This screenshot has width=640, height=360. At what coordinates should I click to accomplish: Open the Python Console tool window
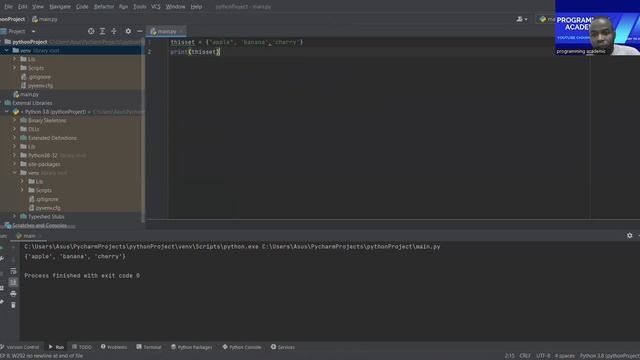click(242, 347)
